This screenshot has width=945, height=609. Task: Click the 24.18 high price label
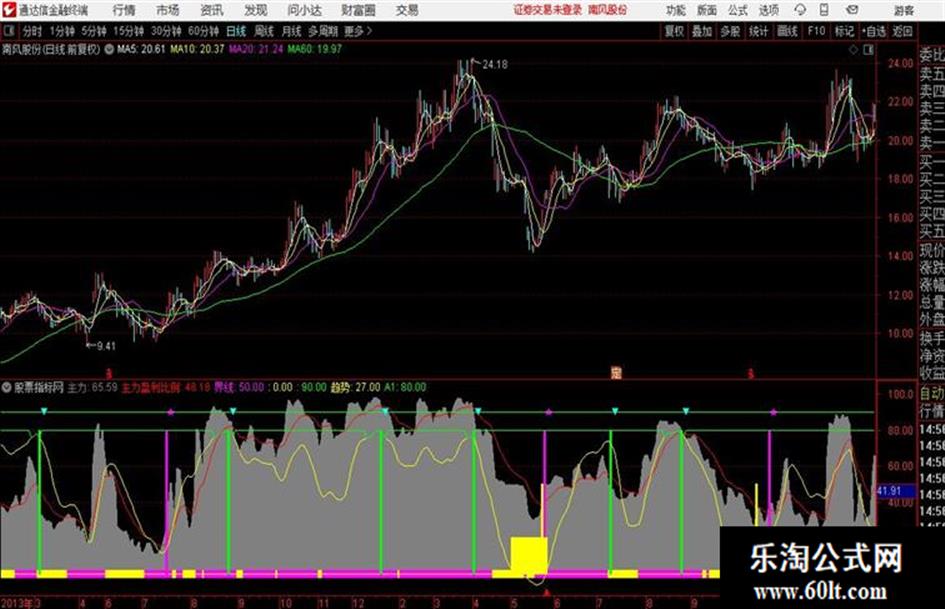point(495,64)
